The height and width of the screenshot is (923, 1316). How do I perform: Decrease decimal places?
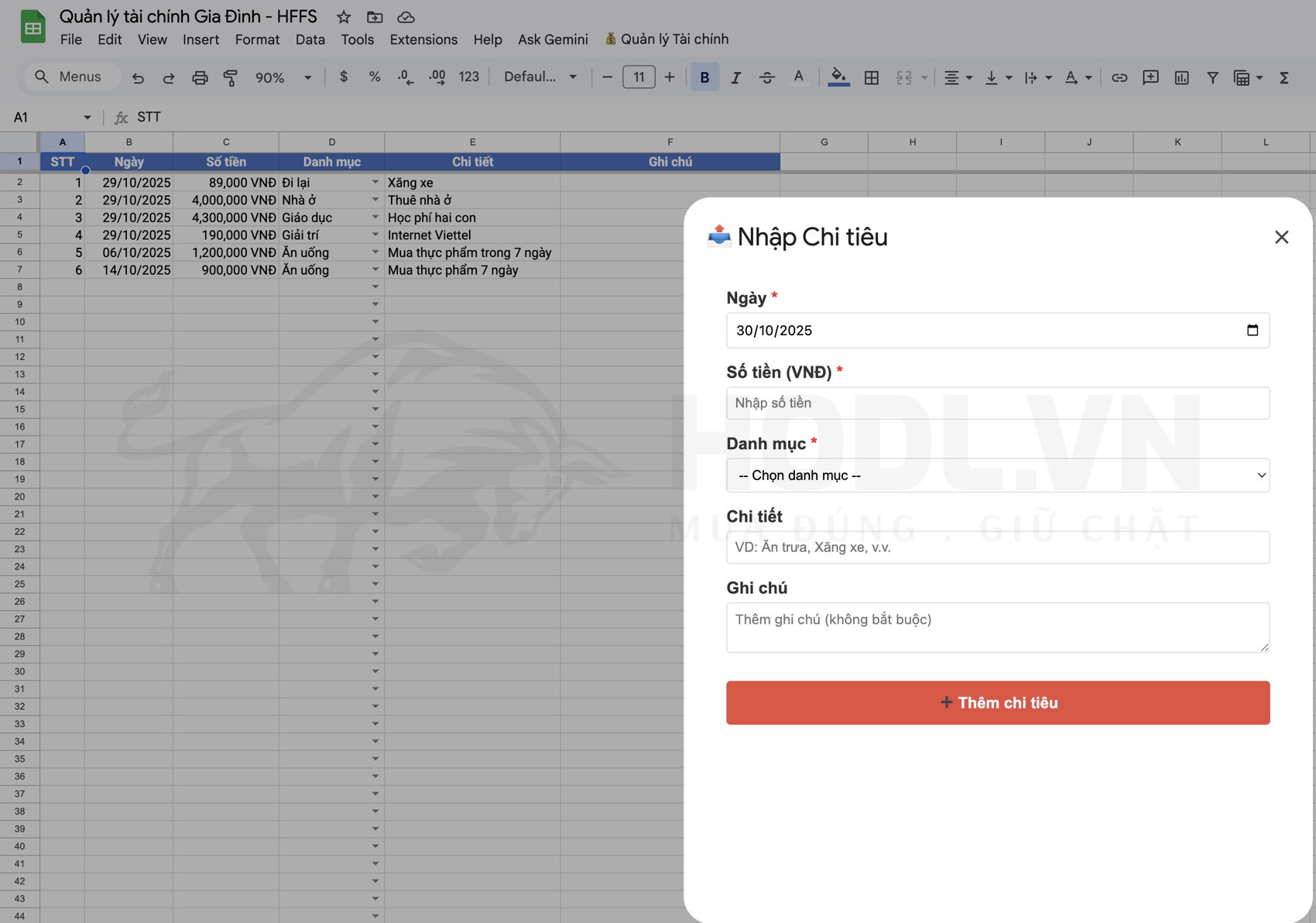pos(403,77)
